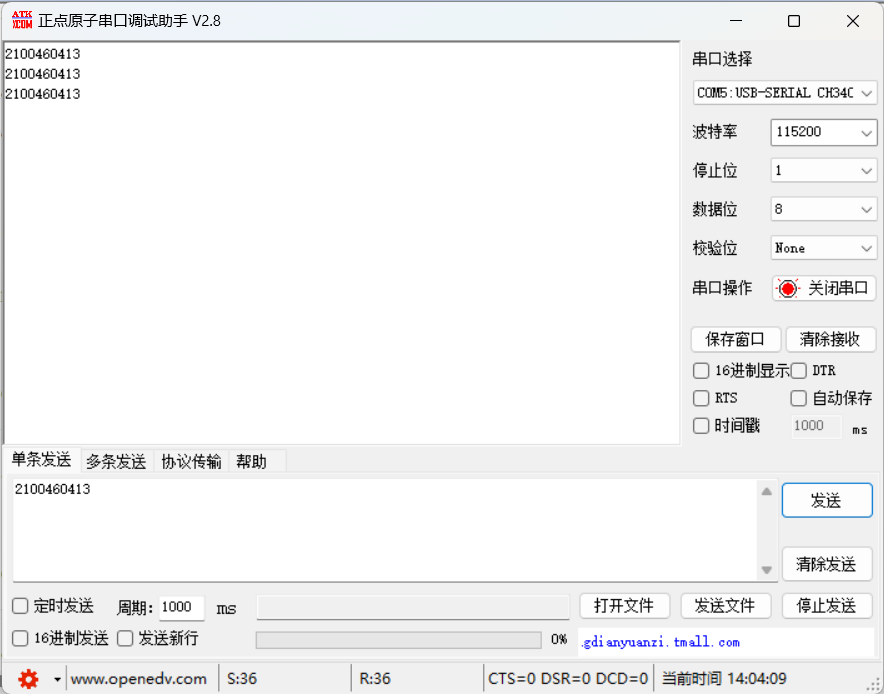The width and height of the screenshot is (884, 694).
Task: Open the 校验位 None dropdown
Action: pyautogui.click(x=824, y=248)
